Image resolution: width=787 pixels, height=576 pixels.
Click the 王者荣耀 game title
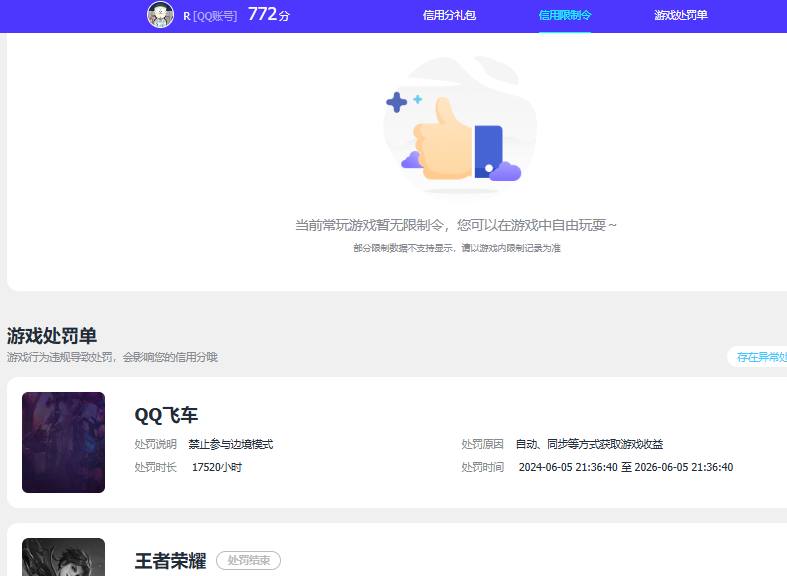coord(170,560)
